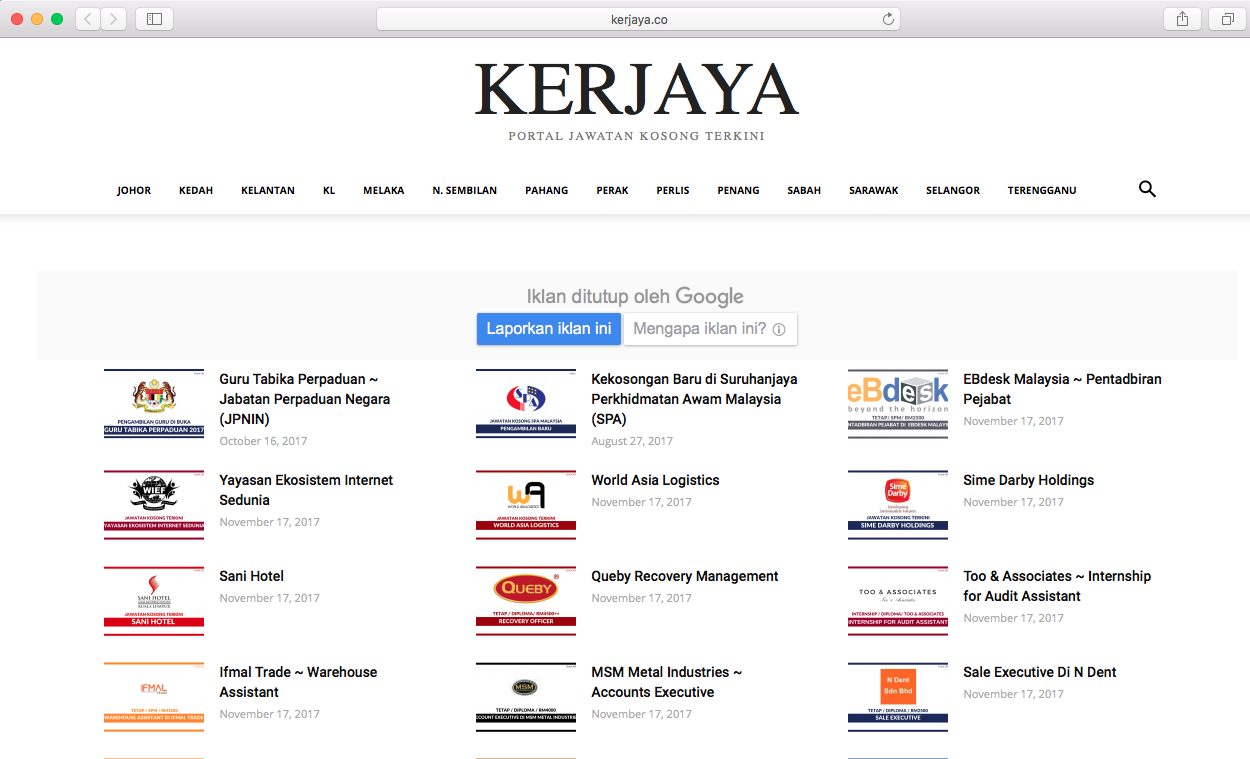View the Sani Hotel vacancy link
The height and width of the screenshot is (759, 1250).
pos(251,576)
